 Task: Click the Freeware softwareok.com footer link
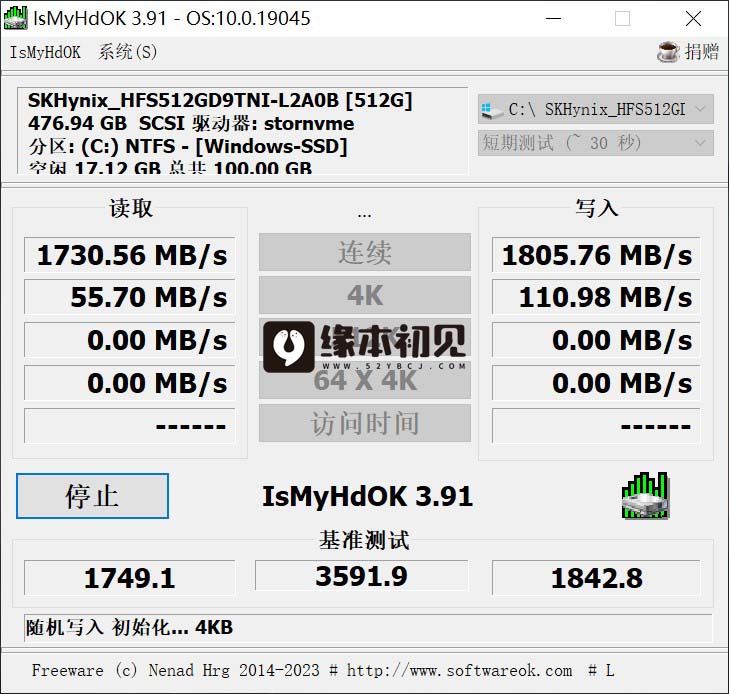[x=323, y=670]
